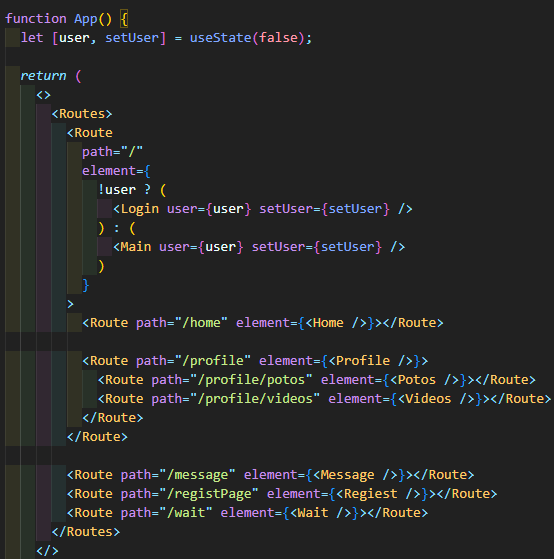The height and width of the screenshot is (559, 554).
Task: Click the "Main" component name
Action: click(136, 247)
